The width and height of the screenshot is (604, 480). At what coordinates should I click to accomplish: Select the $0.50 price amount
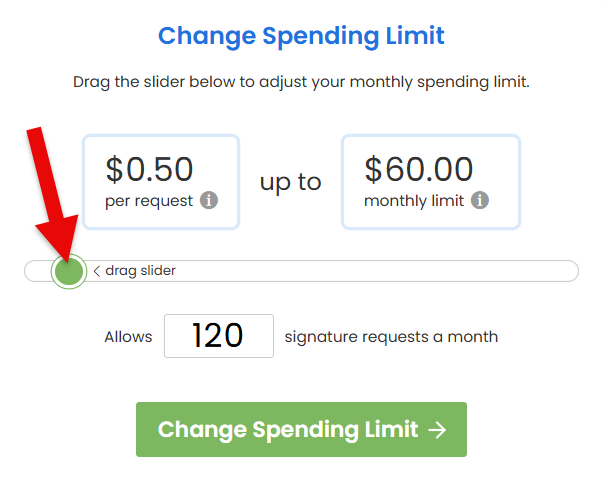tap(149, 169)
